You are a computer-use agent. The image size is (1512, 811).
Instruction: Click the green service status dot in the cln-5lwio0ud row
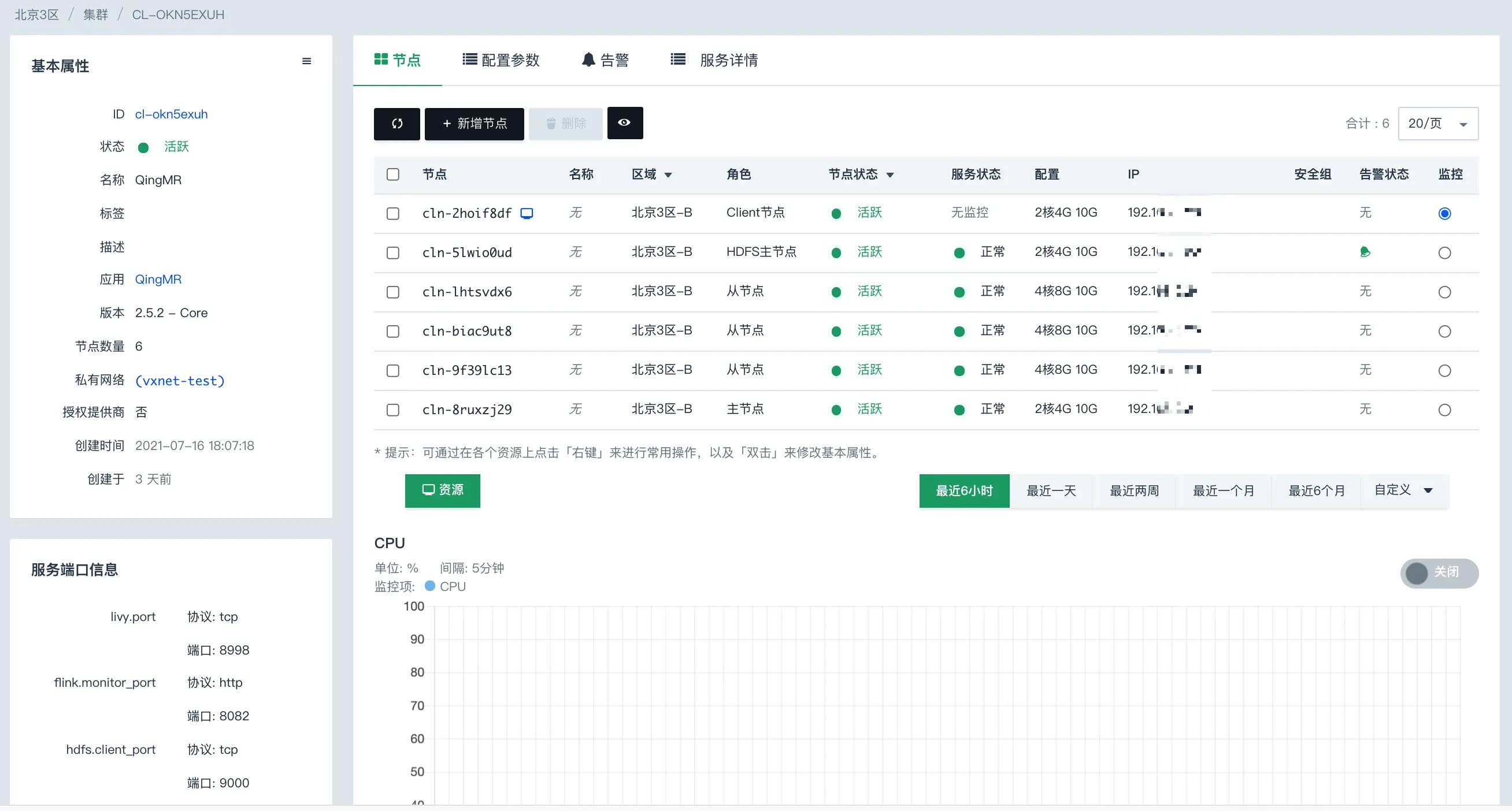pos(959,253)
